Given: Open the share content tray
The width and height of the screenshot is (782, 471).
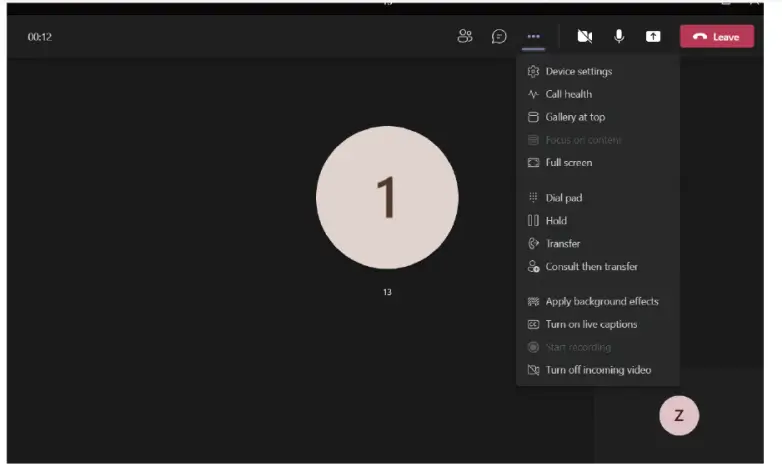Looking at the screenshot, I should click(653, 36).
